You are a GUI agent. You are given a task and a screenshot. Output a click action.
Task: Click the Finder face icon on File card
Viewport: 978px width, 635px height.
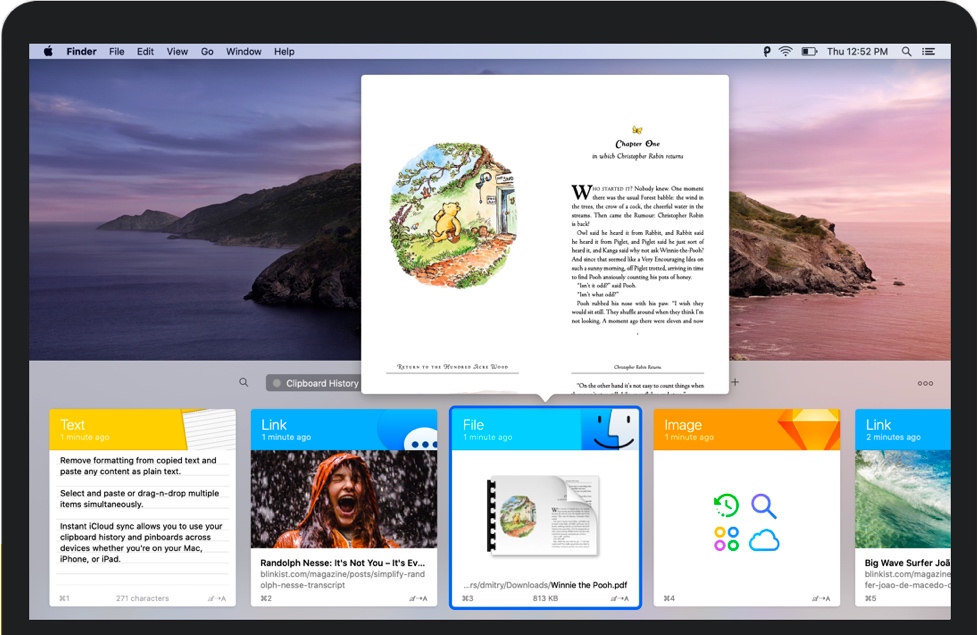tap(610, 430)
